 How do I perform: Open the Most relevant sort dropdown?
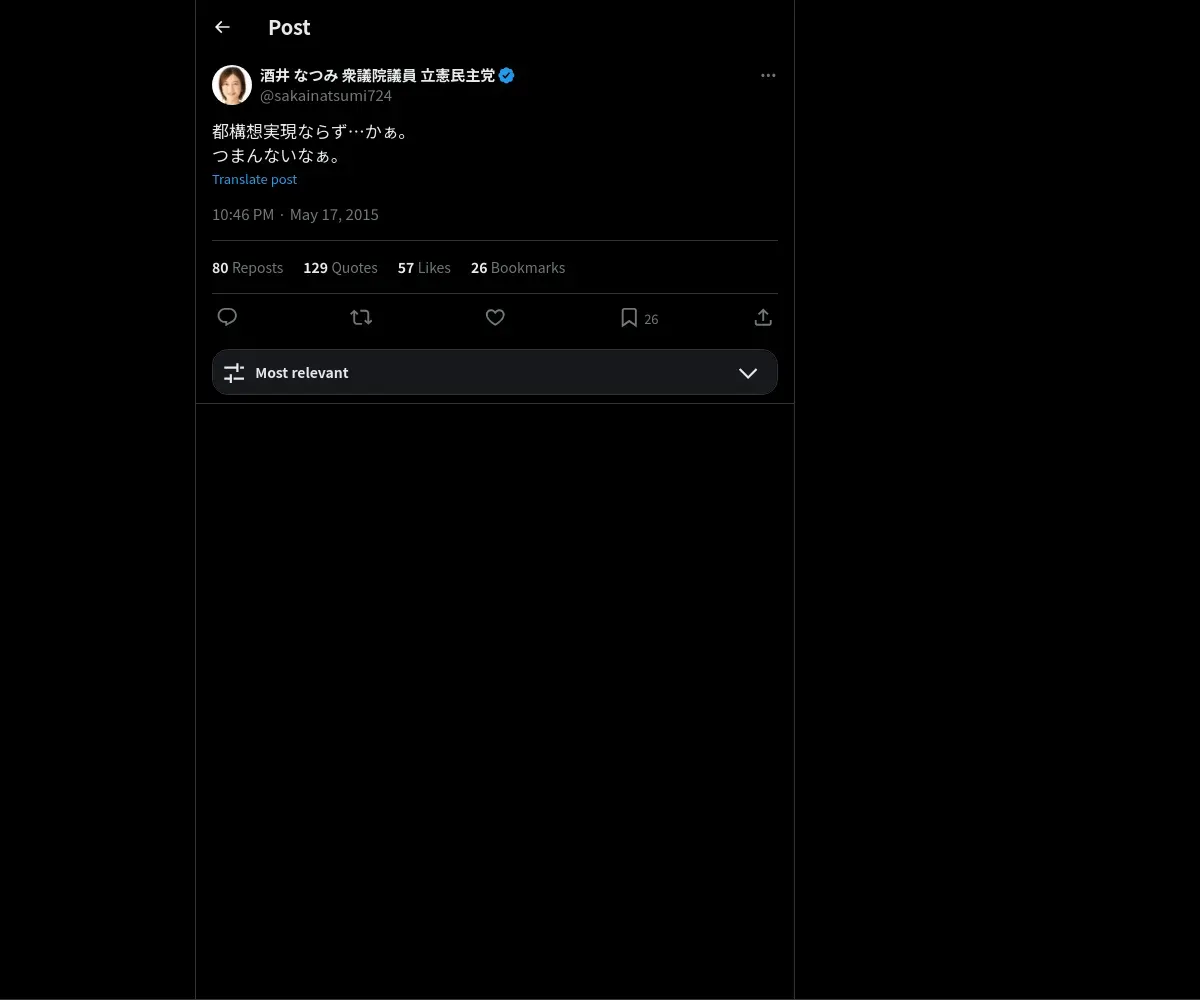point(494,372)
